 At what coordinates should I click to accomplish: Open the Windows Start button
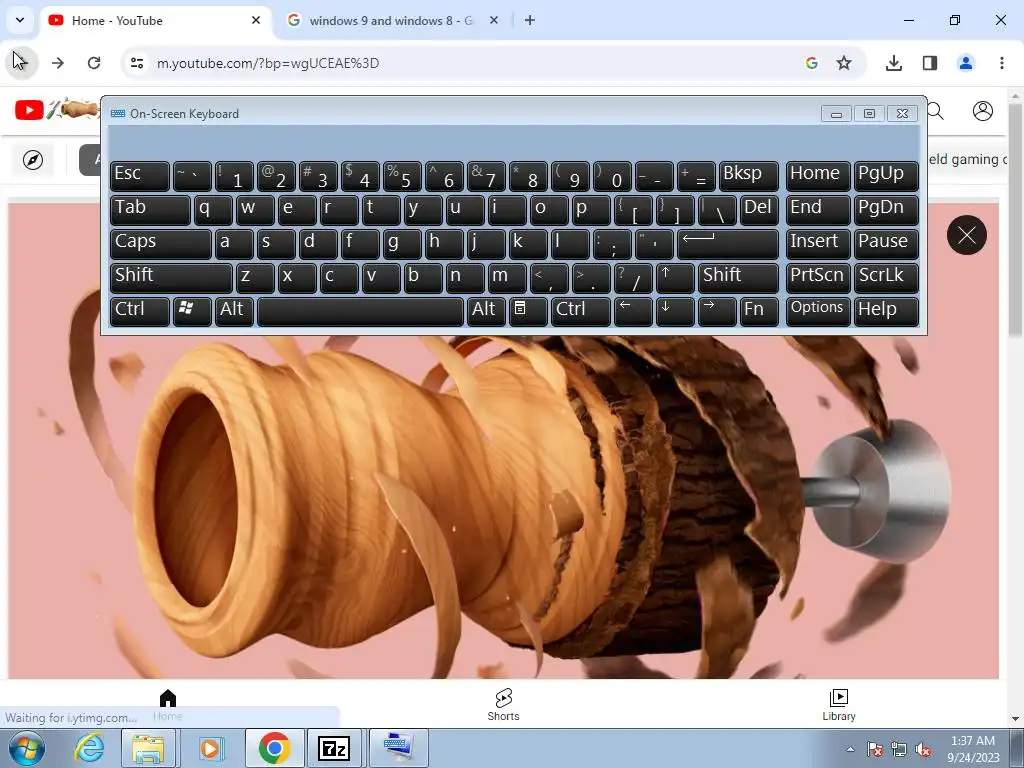(x=26, y=748)
